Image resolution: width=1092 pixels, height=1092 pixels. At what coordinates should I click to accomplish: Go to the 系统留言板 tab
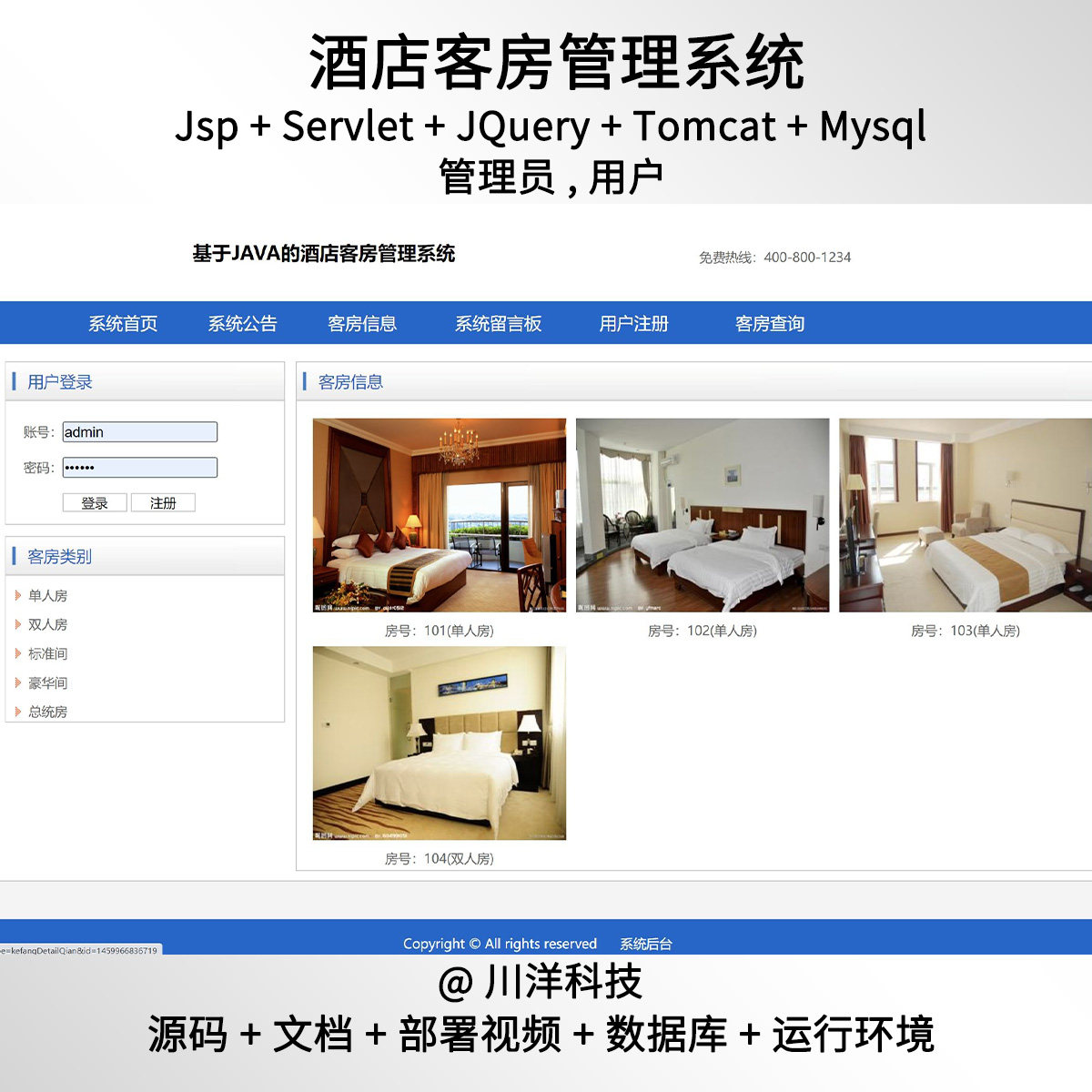(499, 323)
